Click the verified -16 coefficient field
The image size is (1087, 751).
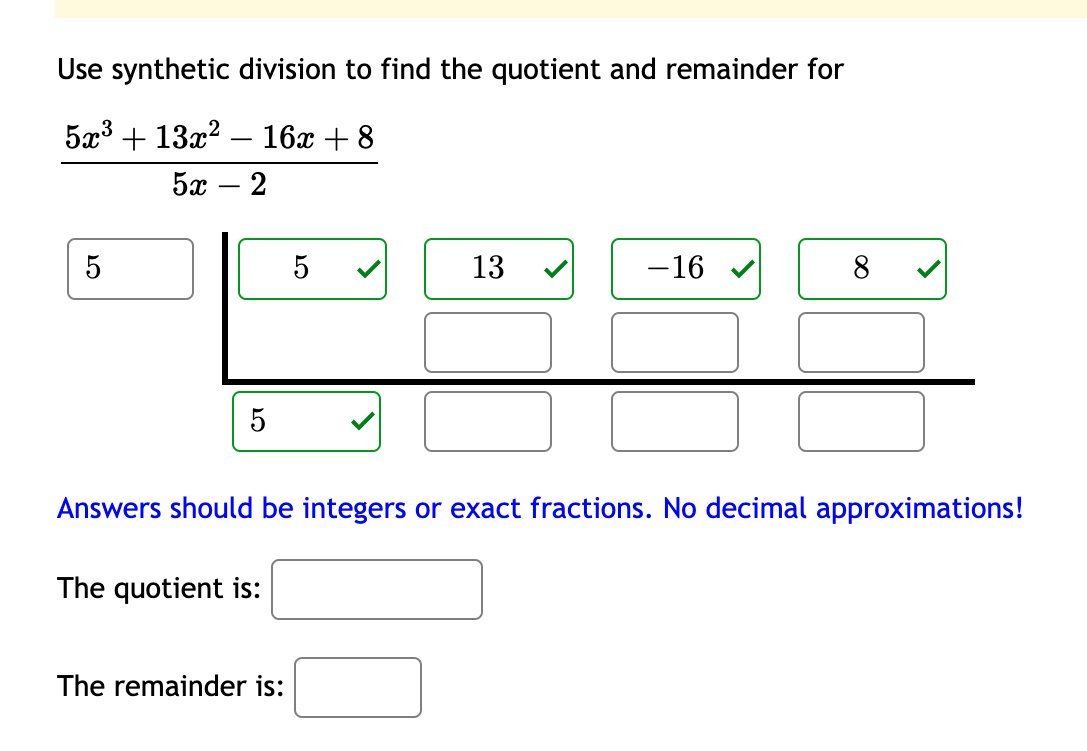(x=685, y=268)
